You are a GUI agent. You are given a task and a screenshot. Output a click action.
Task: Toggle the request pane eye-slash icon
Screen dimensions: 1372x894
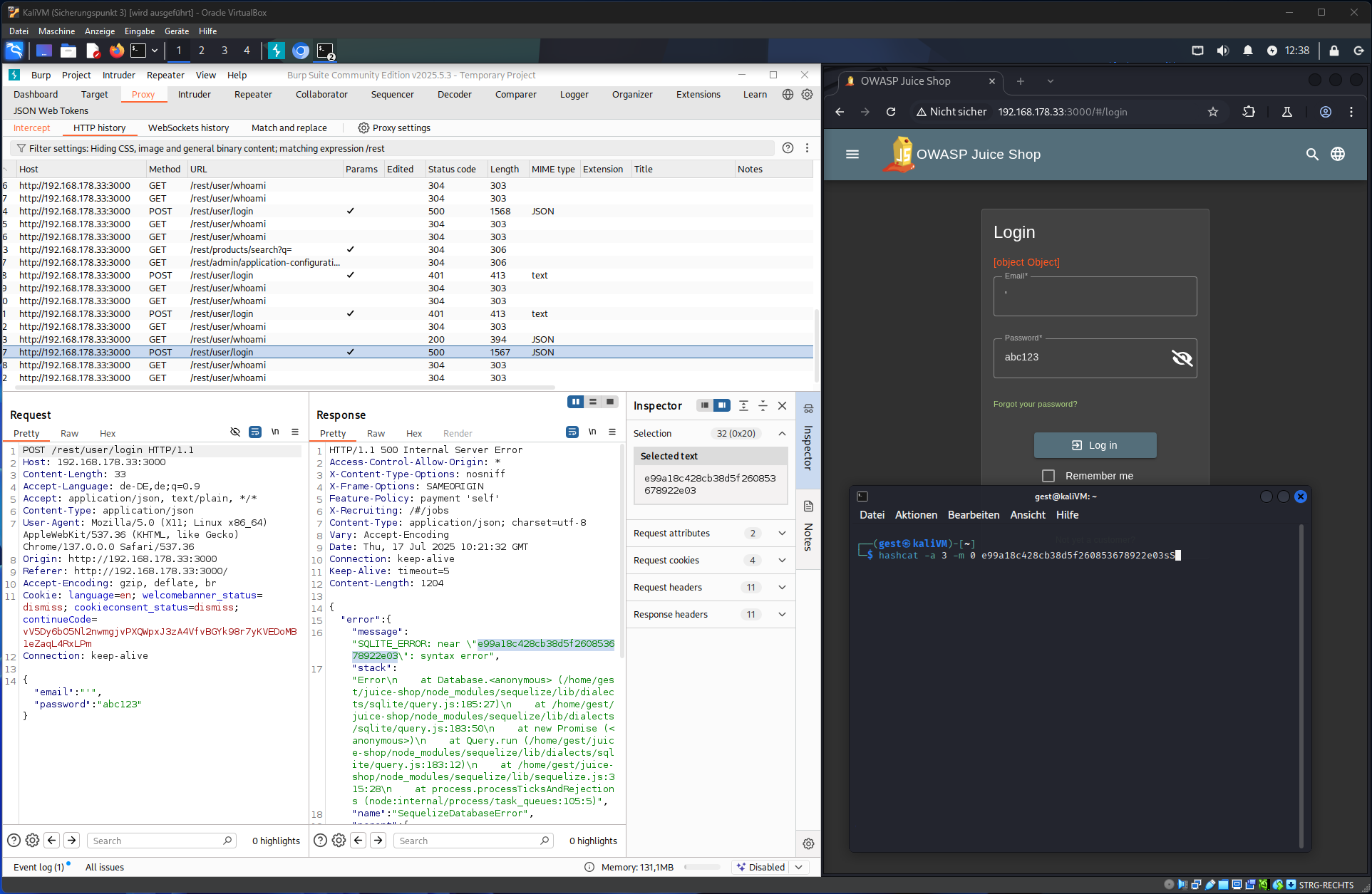point(235,432)
